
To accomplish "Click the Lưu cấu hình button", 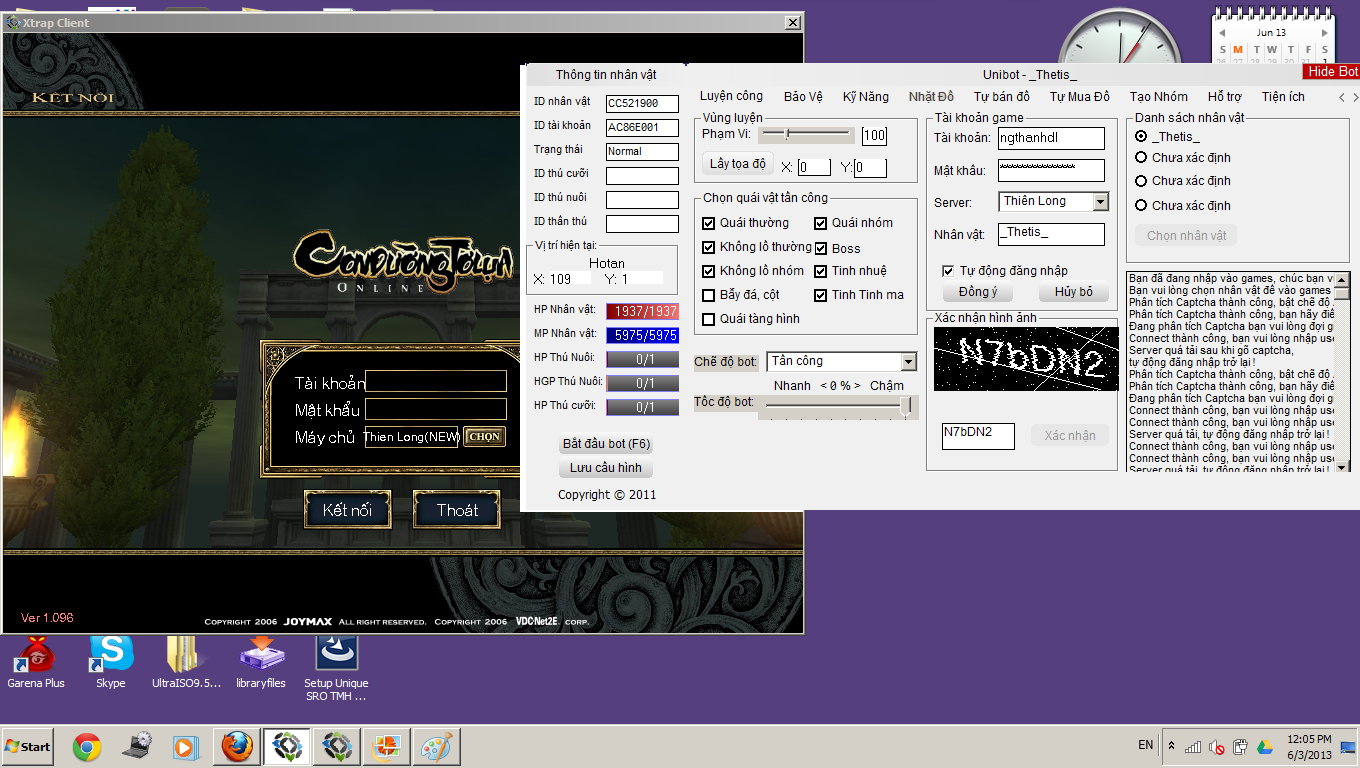I will click(x=606, y=468).
